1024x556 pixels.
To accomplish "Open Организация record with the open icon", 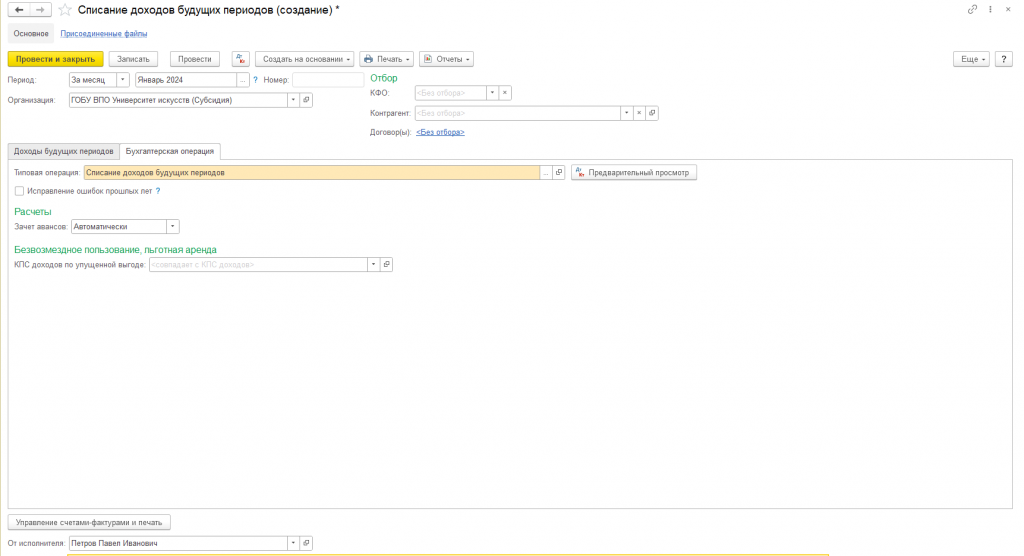I will click(x=306, y=100).
